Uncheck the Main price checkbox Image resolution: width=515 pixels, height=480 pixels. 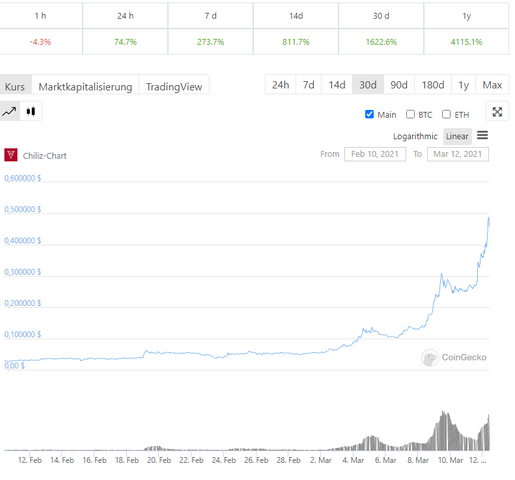[369, 114]
